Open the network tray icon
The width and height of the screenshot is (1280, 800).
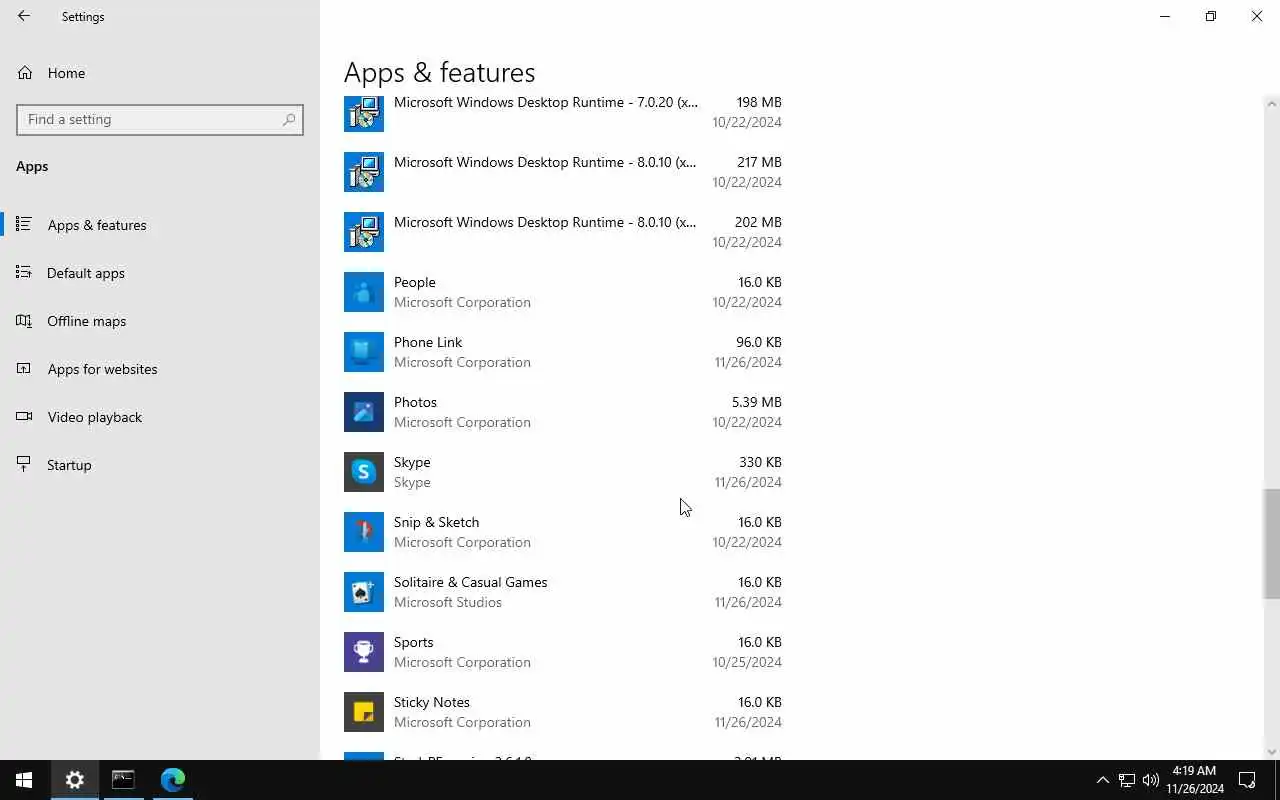pyautogui.click(x=1126, y=780)
